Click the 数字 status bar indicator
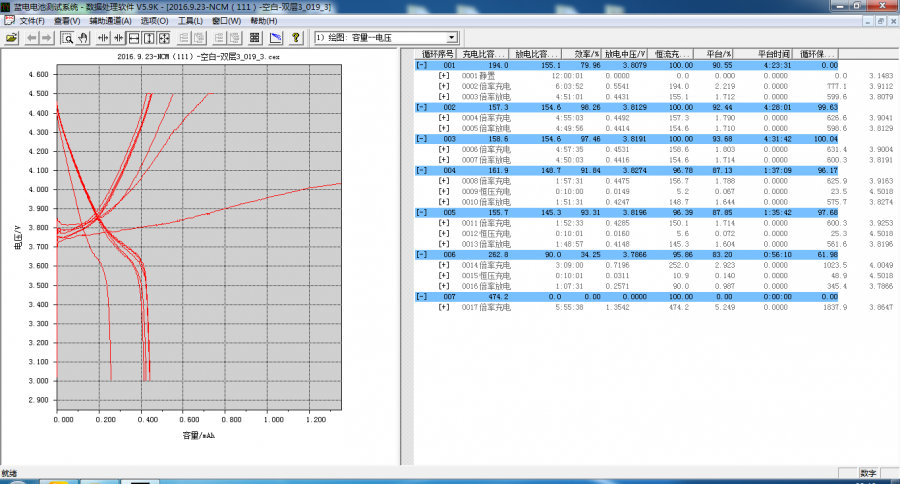 868,474
